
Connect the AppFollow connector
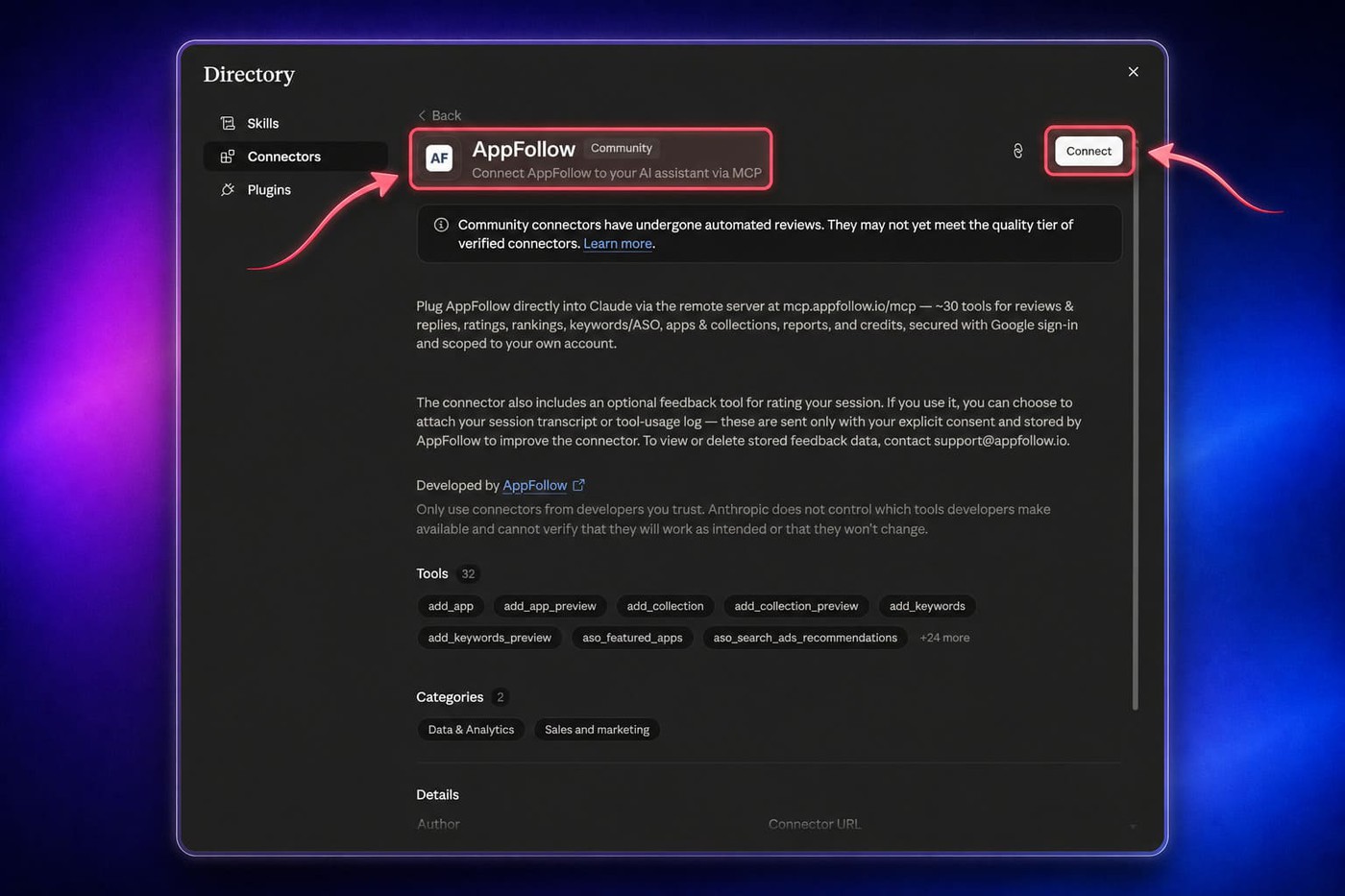pyautogui.click(x=1088, y=151)
